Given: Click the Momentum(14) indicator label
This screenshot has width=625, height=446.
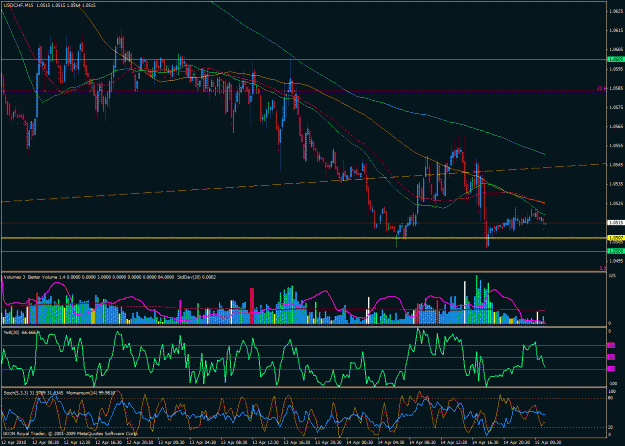Looking at the screenshot, I should [90, 393].
